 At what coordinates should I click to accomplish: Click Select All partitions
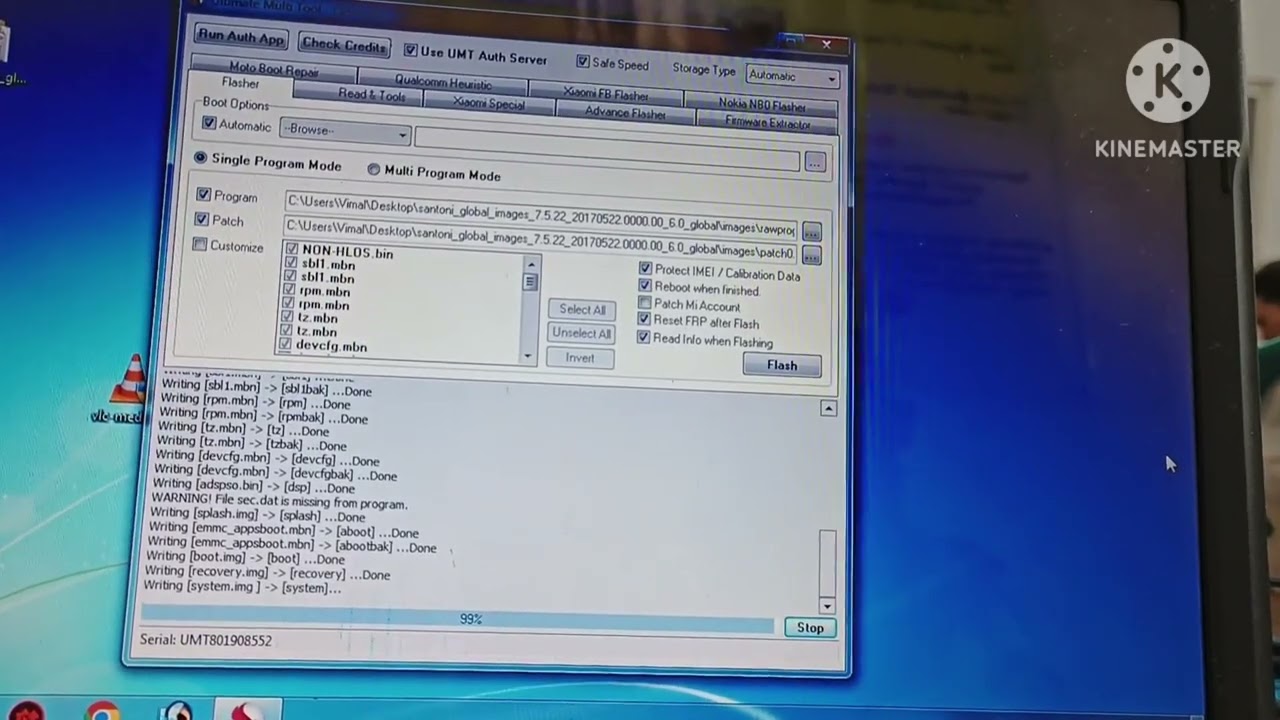[x=582, y=310]
